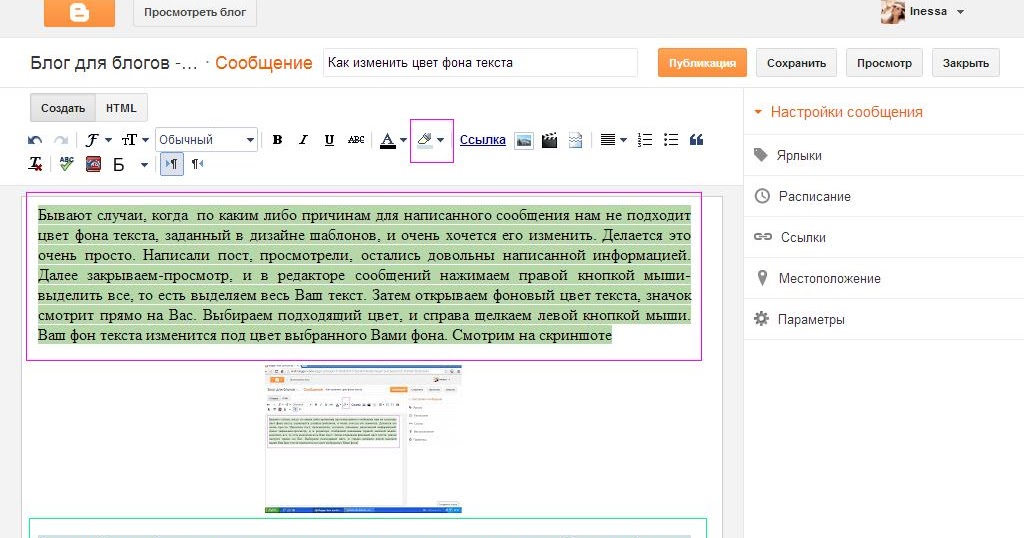
Task: Click the Закрыть close button
Action: point(965,63)
